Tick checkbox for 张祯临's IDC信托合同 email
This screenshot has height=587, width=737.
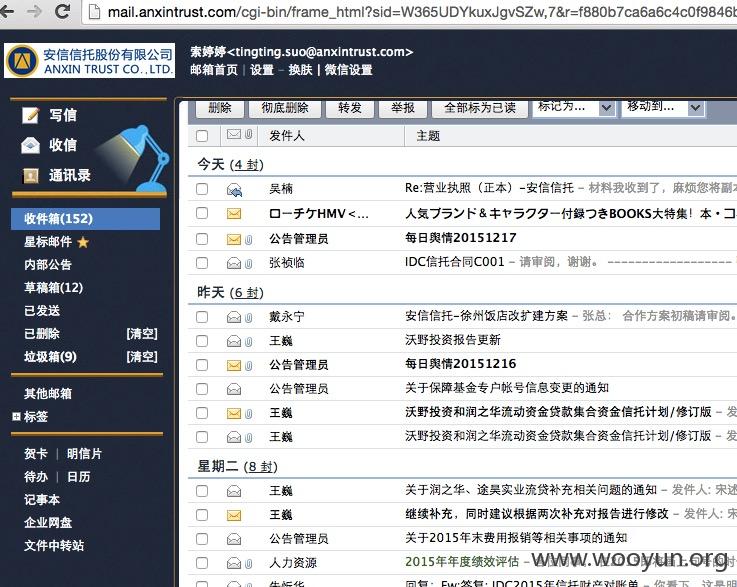tap(202, 263)
